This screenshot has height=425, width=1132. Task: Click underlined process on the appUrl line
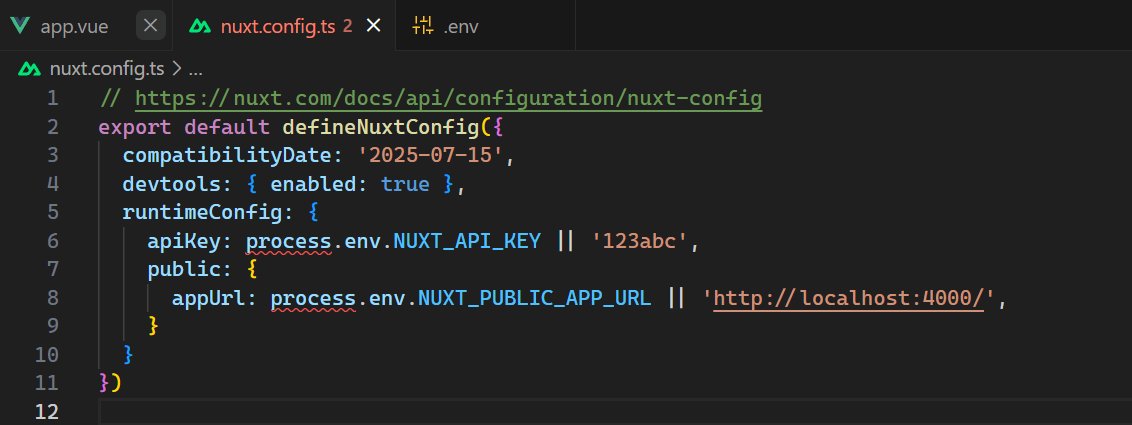[313, 298]
